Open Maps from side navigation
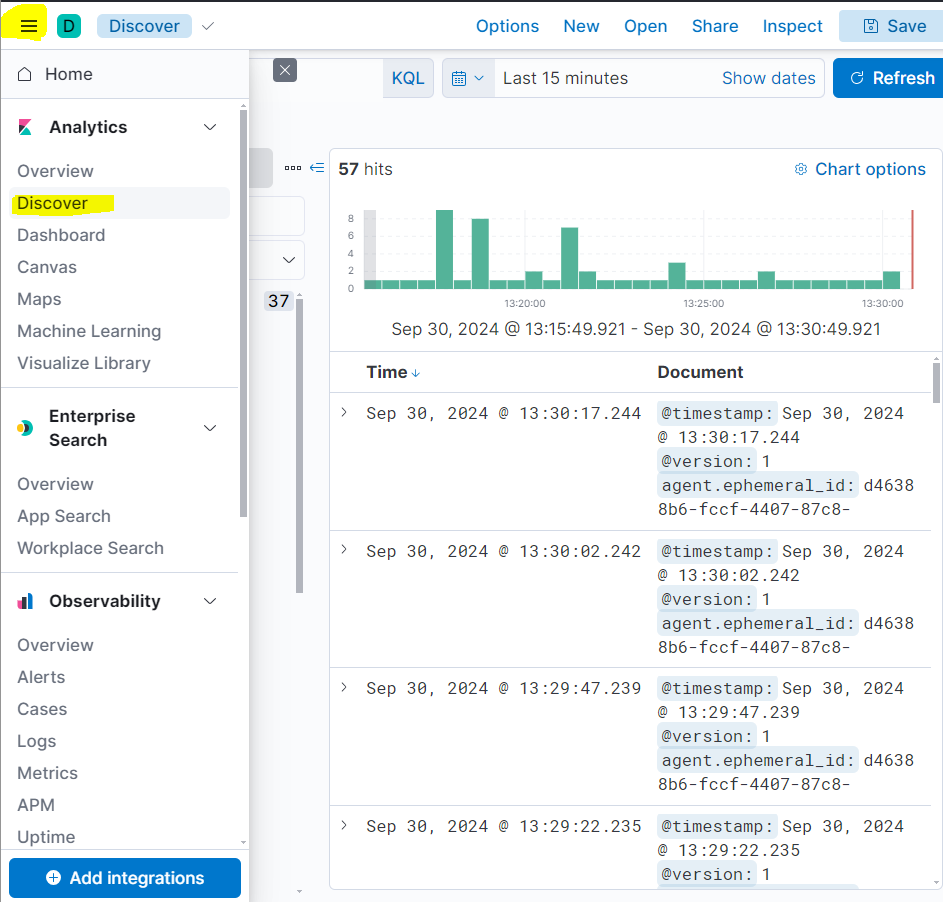 [x=39, y=299]
